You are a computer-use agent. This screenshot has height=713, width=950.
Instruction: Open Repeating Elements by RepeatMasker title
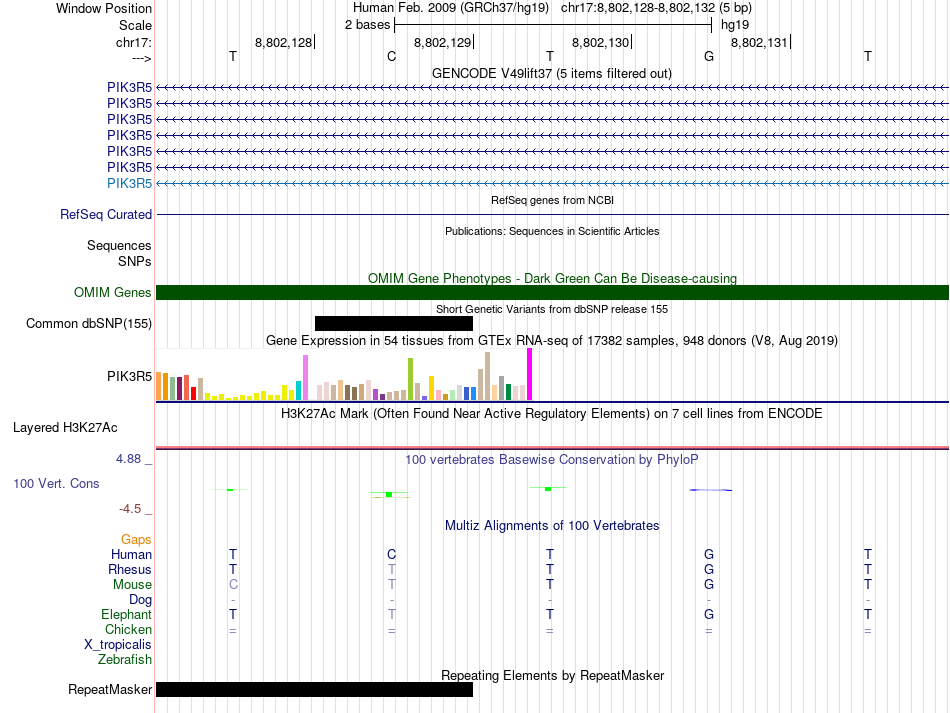(x=552, y=675)
